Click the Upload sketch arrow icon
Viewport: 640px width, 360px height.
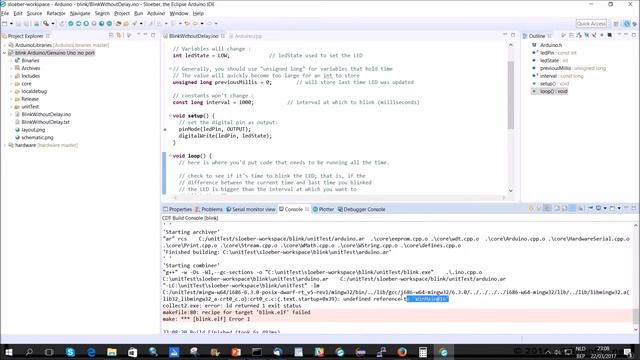[78, 24]
